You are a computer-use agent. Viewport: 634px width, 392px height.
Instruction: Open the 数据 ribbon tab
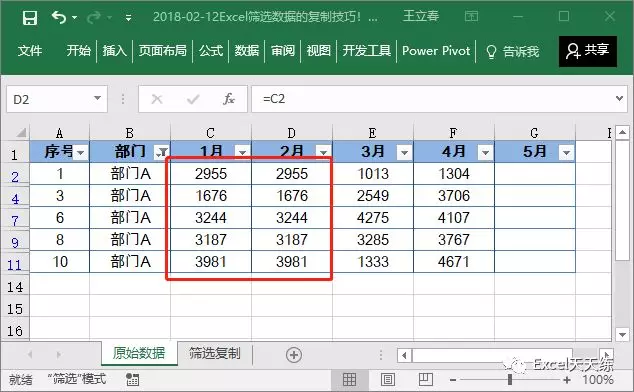(x=247, y=51)
